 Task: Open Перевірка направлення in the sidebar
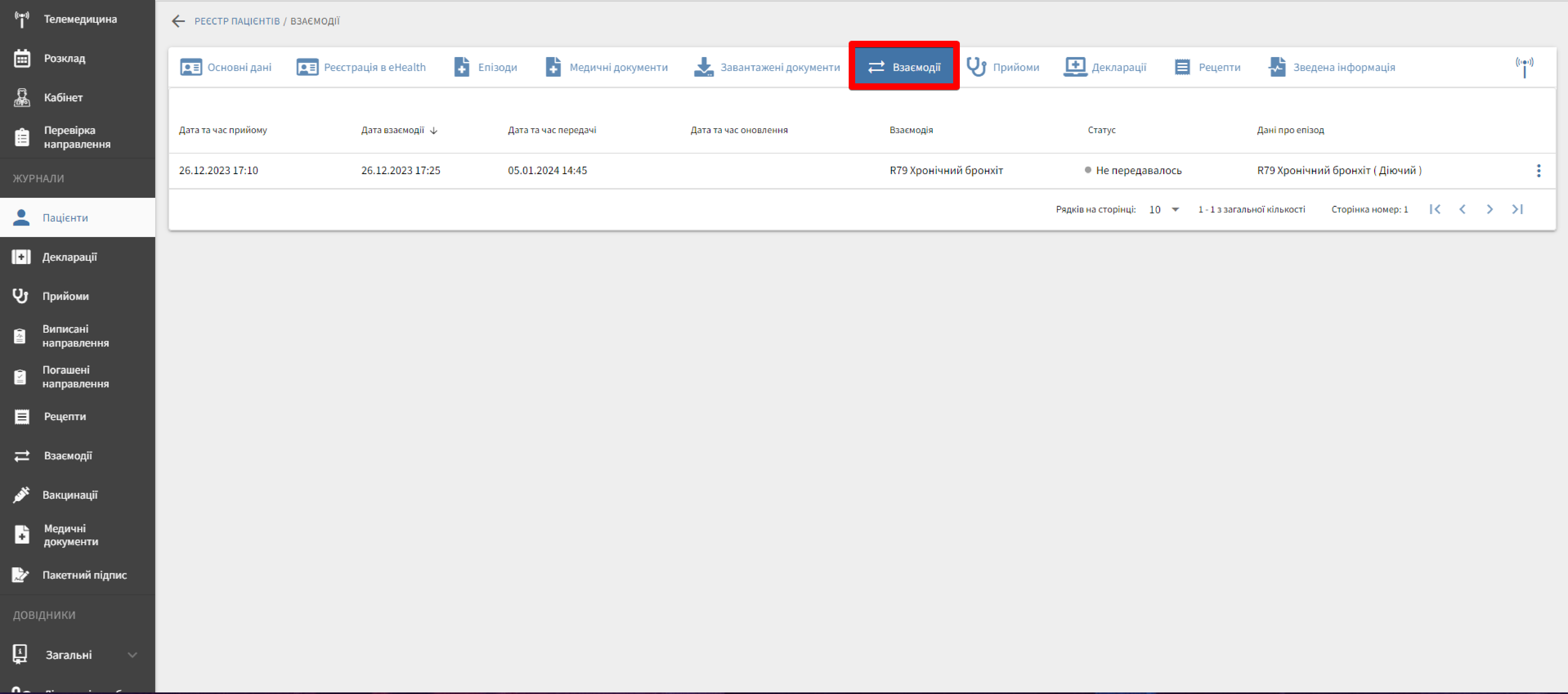(77, 137)
